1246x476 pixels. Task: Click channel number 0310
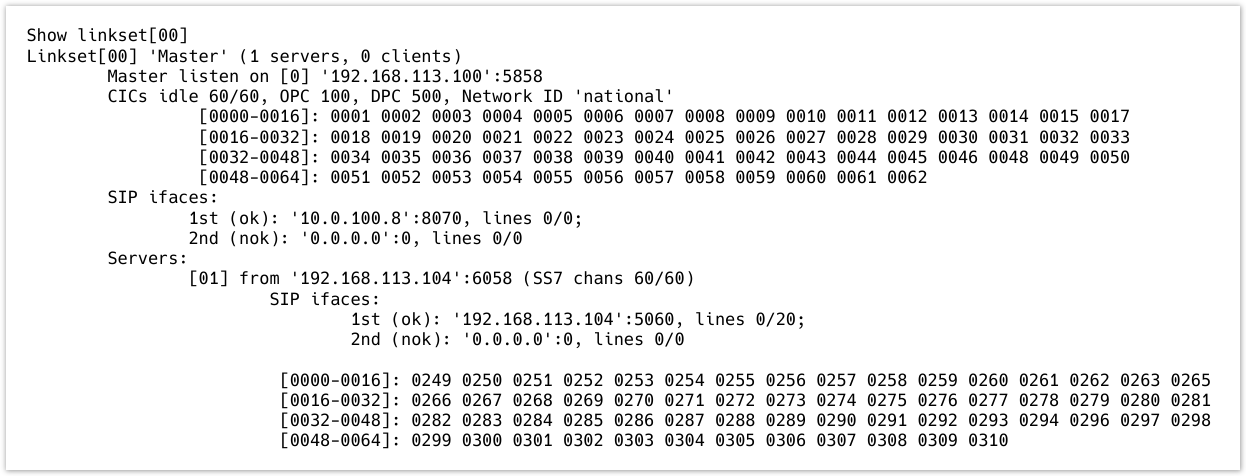pyautogui.click(x=988, y=441)
